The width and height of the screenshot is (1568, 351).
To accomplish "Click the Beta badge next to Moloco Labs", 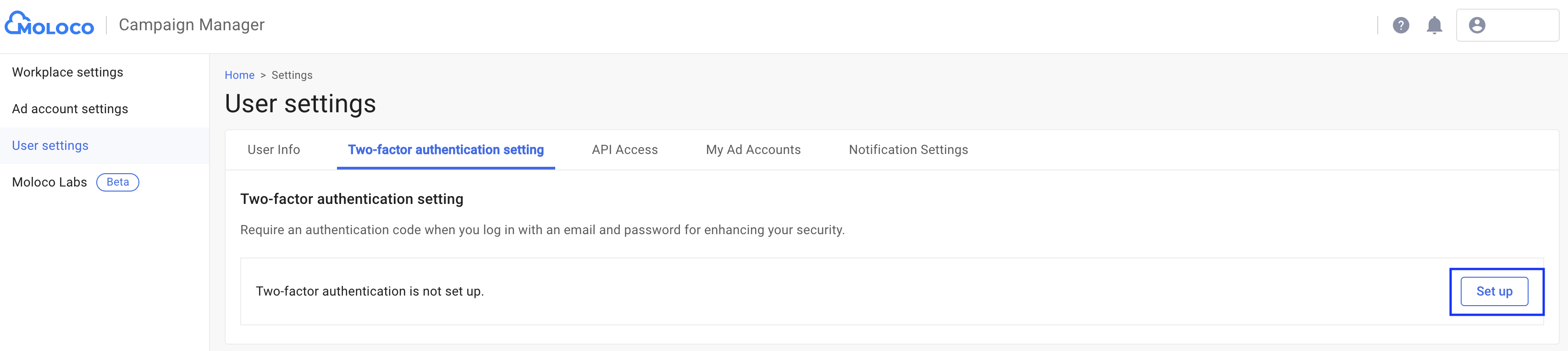I will (118, 182).
